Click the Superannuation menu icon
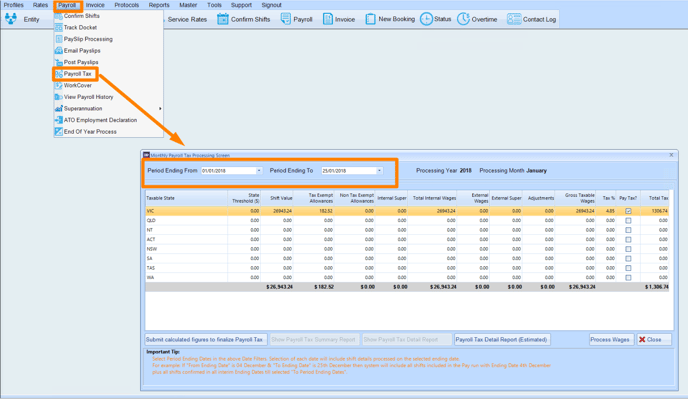This screenshot has height=399, width=688. pyautogui.click(x=58, y=108)
